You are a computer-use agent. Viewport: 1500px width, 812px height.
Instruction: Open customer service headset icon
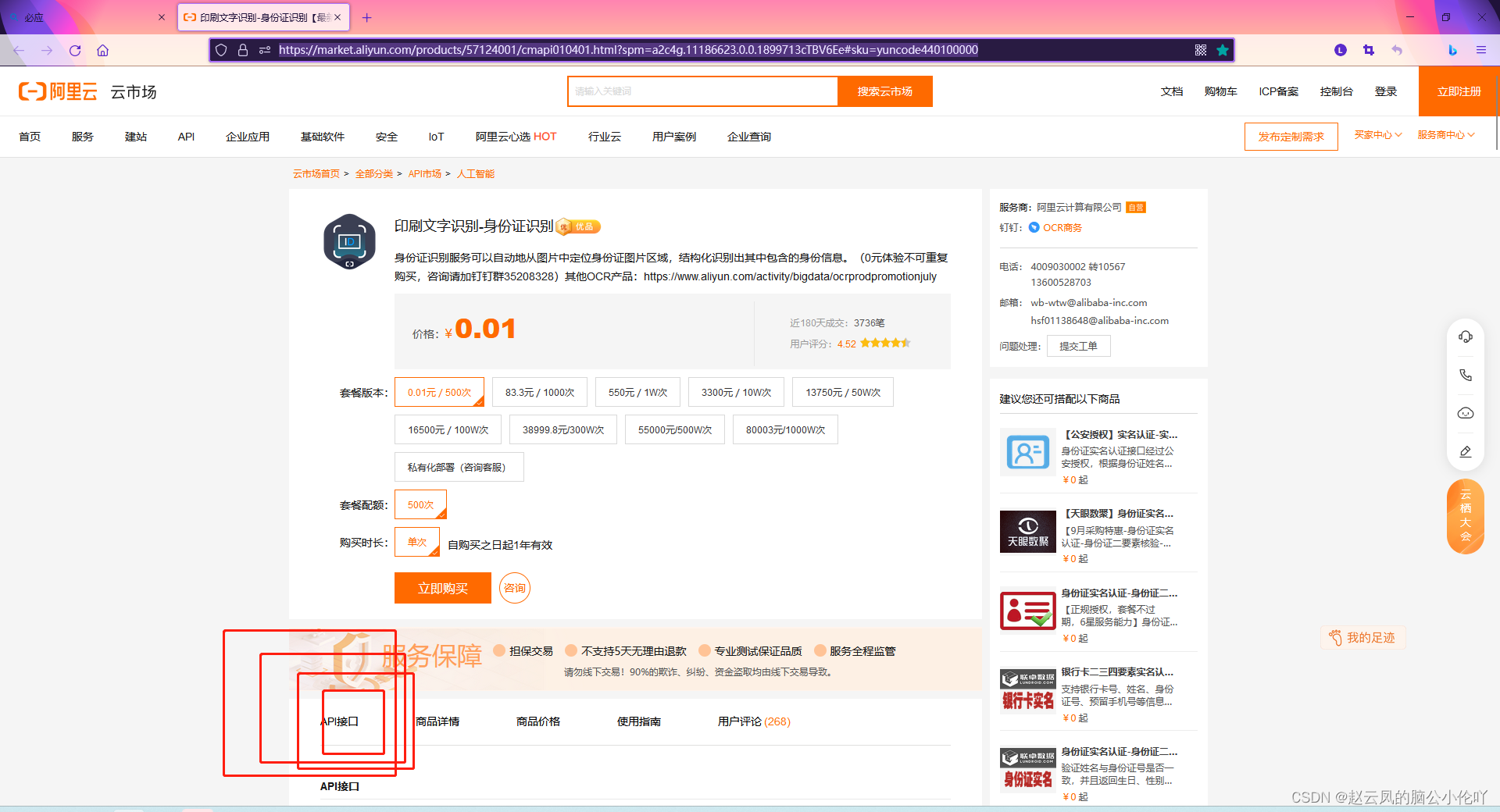pyautogui.click(x=1466, y=337)
